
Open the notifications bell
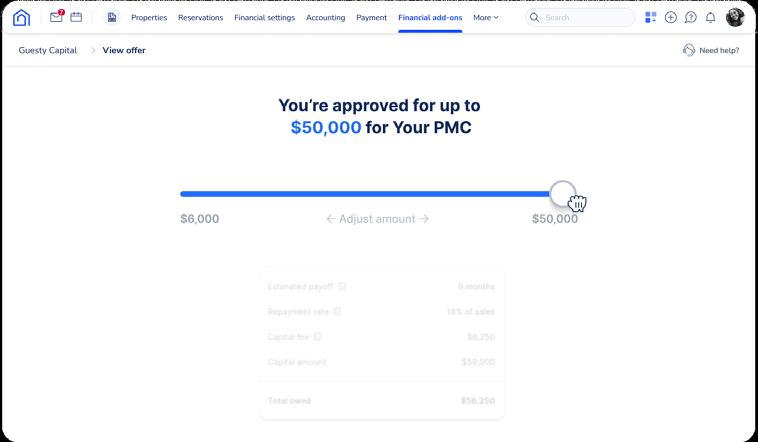pyautogui.click(x=710, y=17)
